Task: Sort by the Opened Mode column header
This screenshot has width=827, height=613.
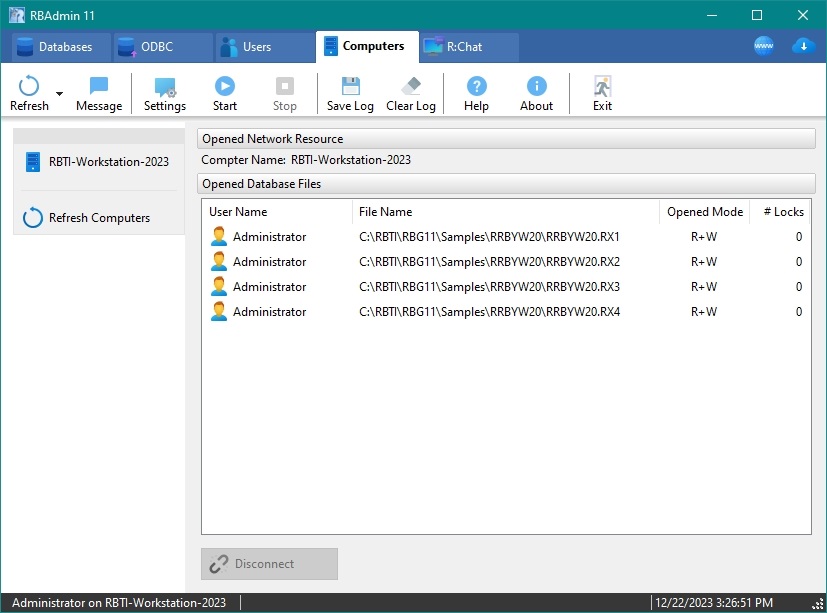Action: tap(704, 212)
